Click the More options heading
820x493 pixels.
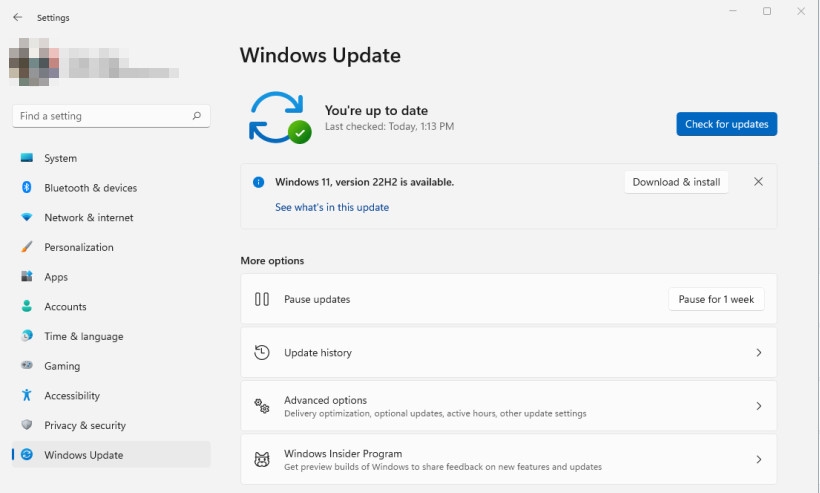pyautogui.click(x=272, y=260)
